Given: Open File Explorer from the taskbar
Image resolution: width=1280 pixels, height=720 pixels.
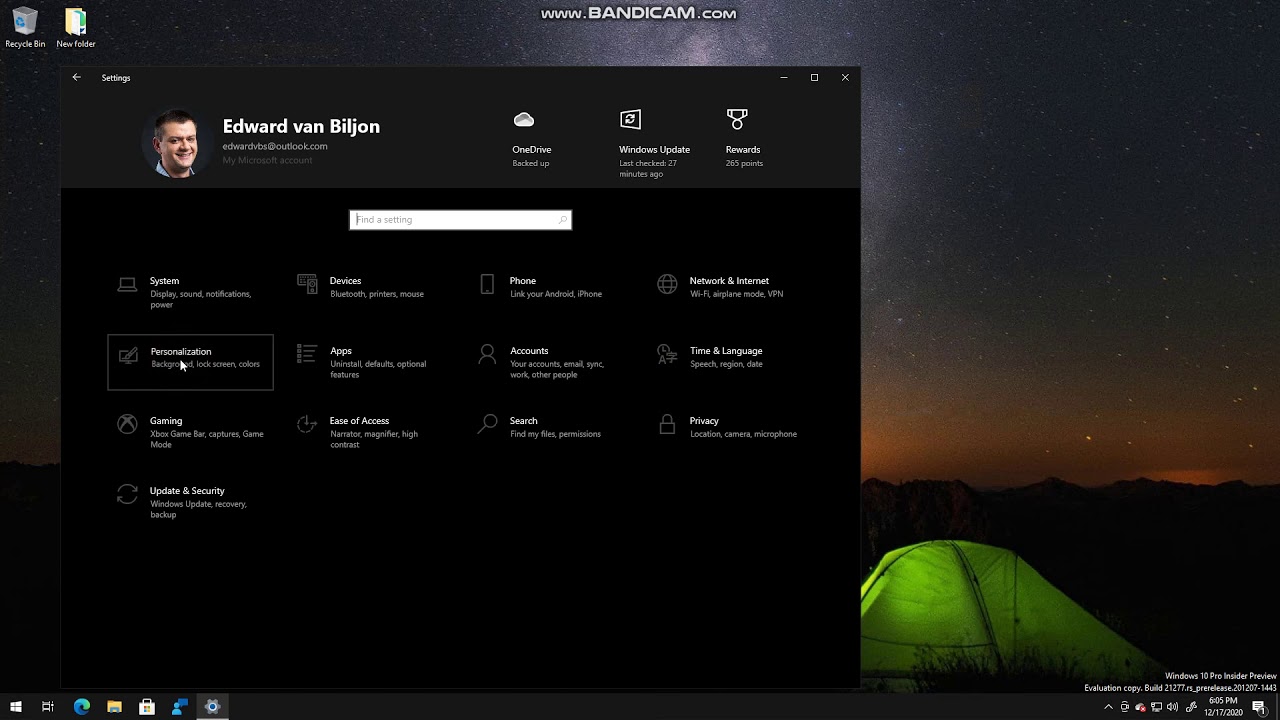Looking at the screenshot, I should click(x=114, y=707).
